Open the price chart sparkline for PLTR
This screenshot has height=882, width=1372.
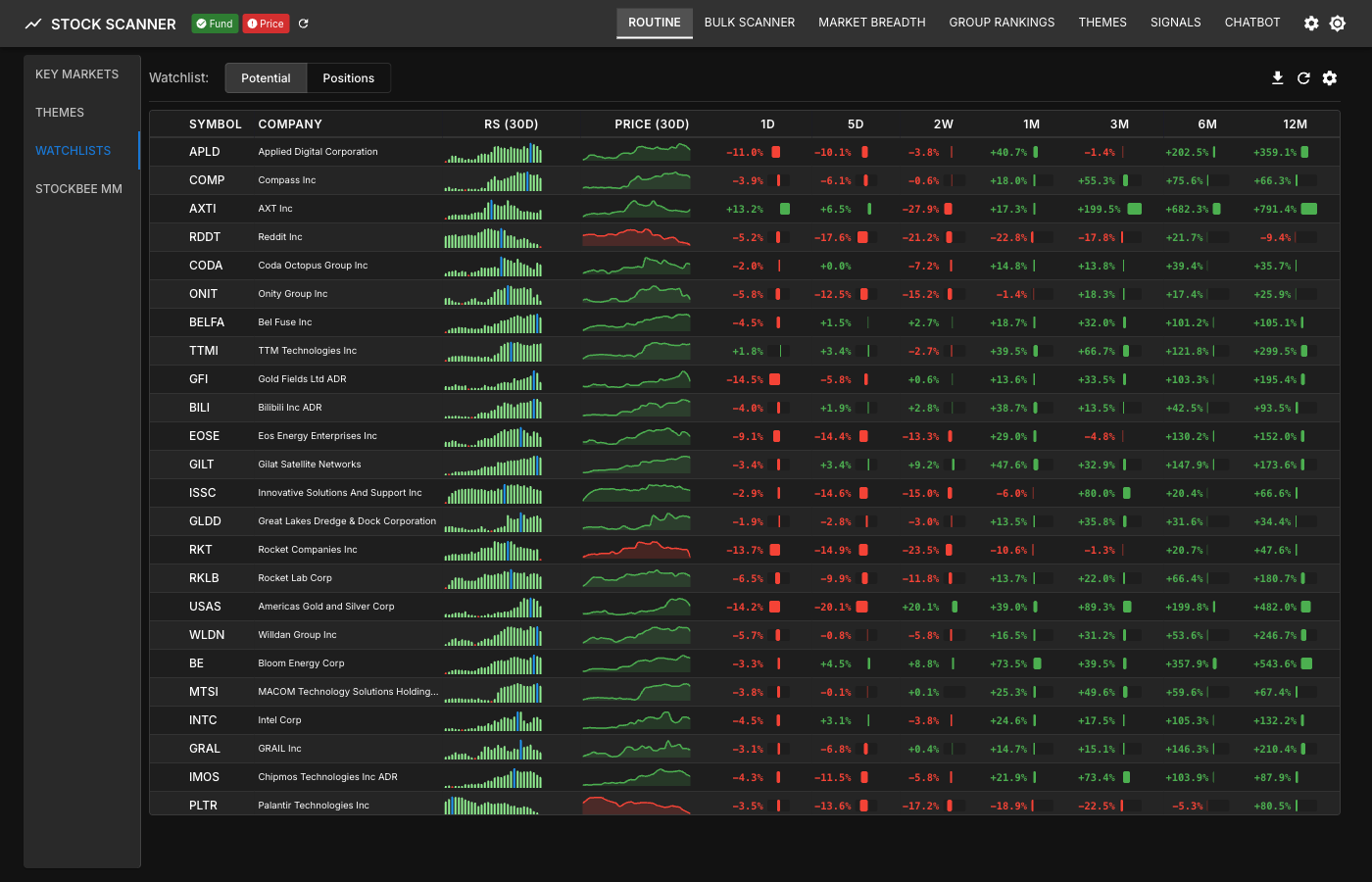point(636,805)
